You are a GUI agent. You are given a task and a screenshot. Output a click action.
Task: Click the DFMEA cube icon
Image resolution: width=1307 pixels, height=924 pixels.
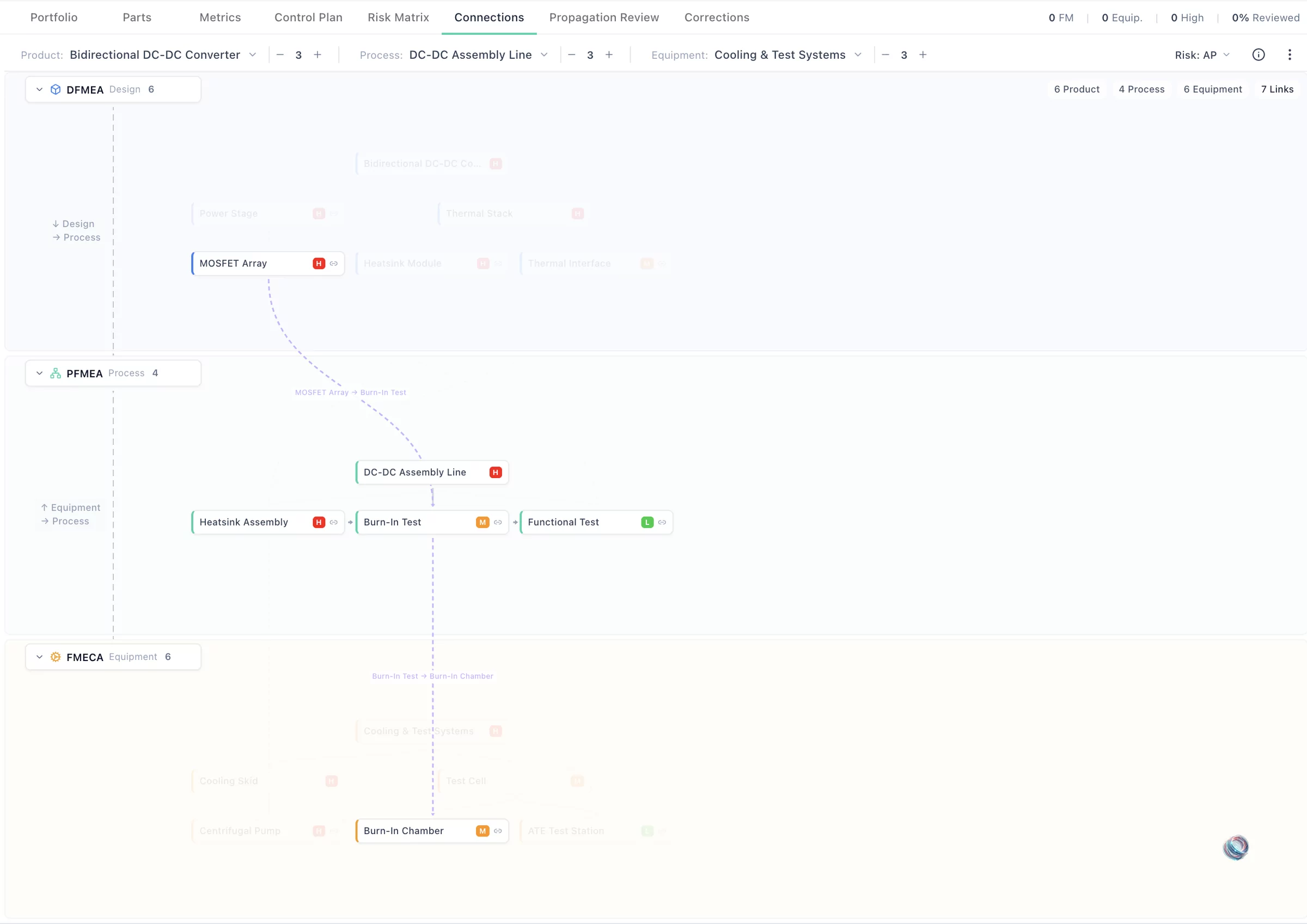(x=55, y=89)
